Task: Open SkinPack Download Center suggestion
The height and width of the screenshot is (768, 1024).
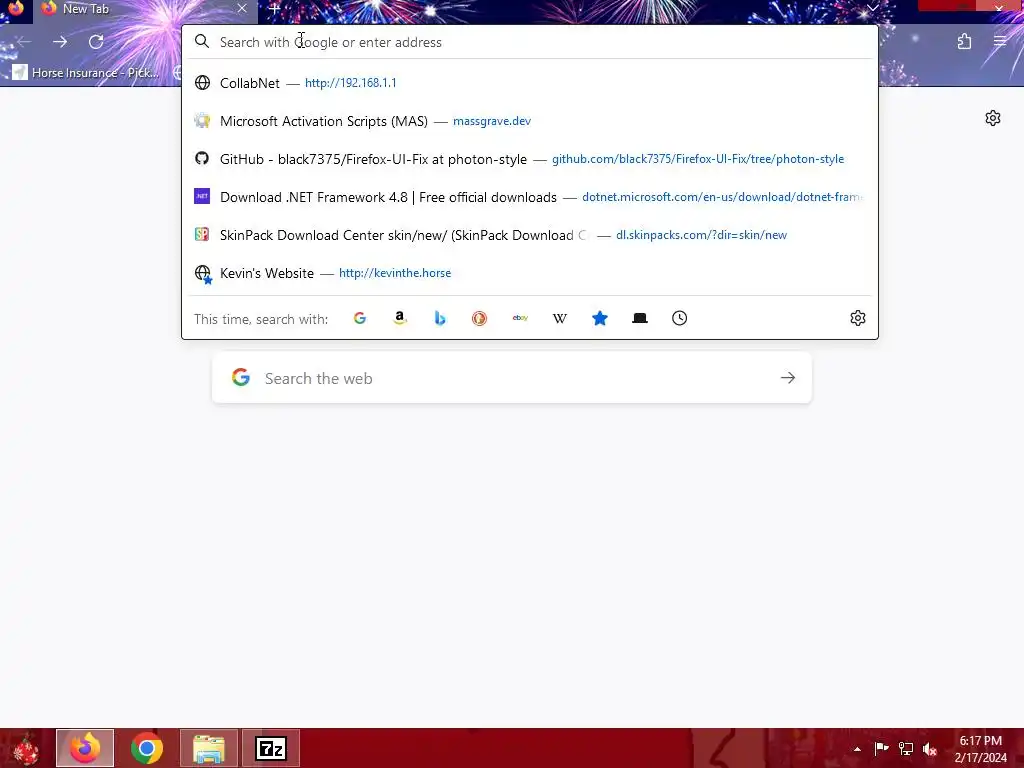Action: [530, 235]
